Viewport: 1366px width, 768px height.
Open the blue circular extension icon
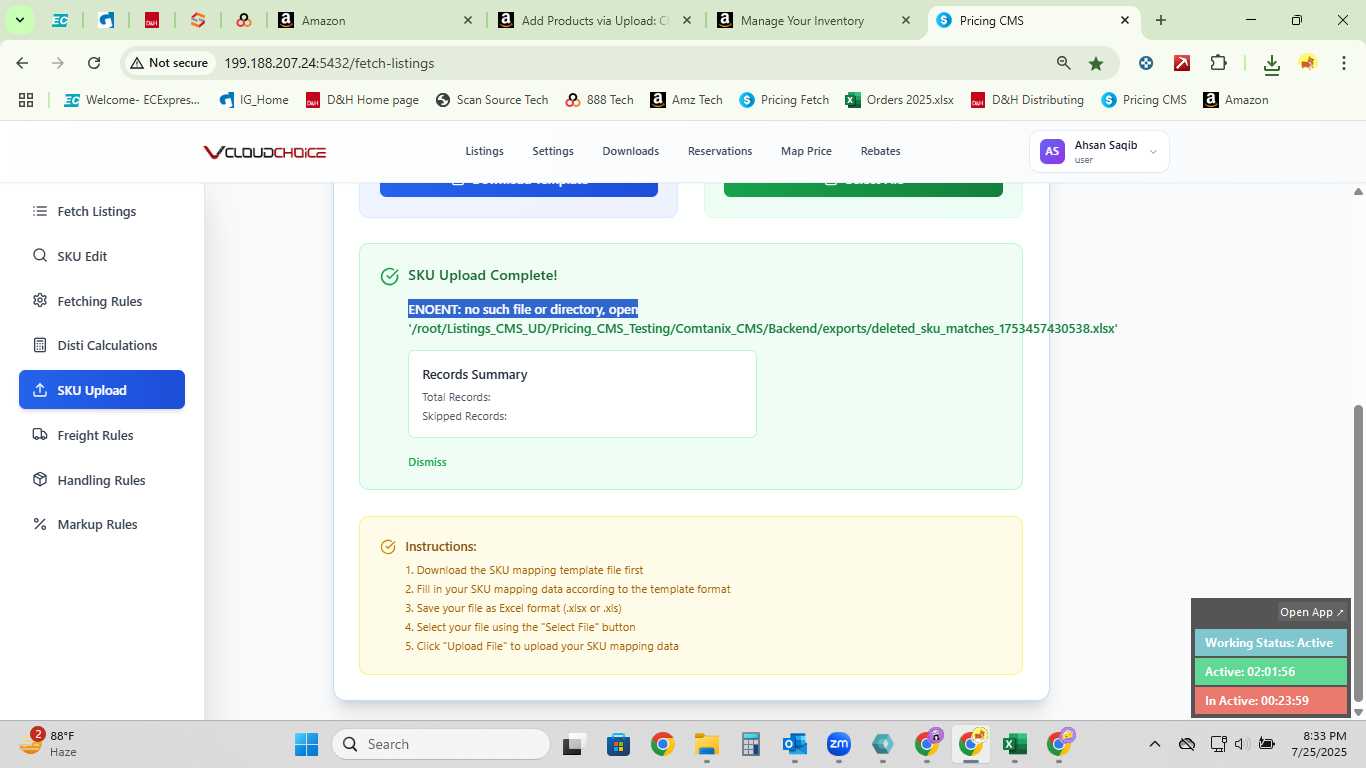pos(1146,63)
